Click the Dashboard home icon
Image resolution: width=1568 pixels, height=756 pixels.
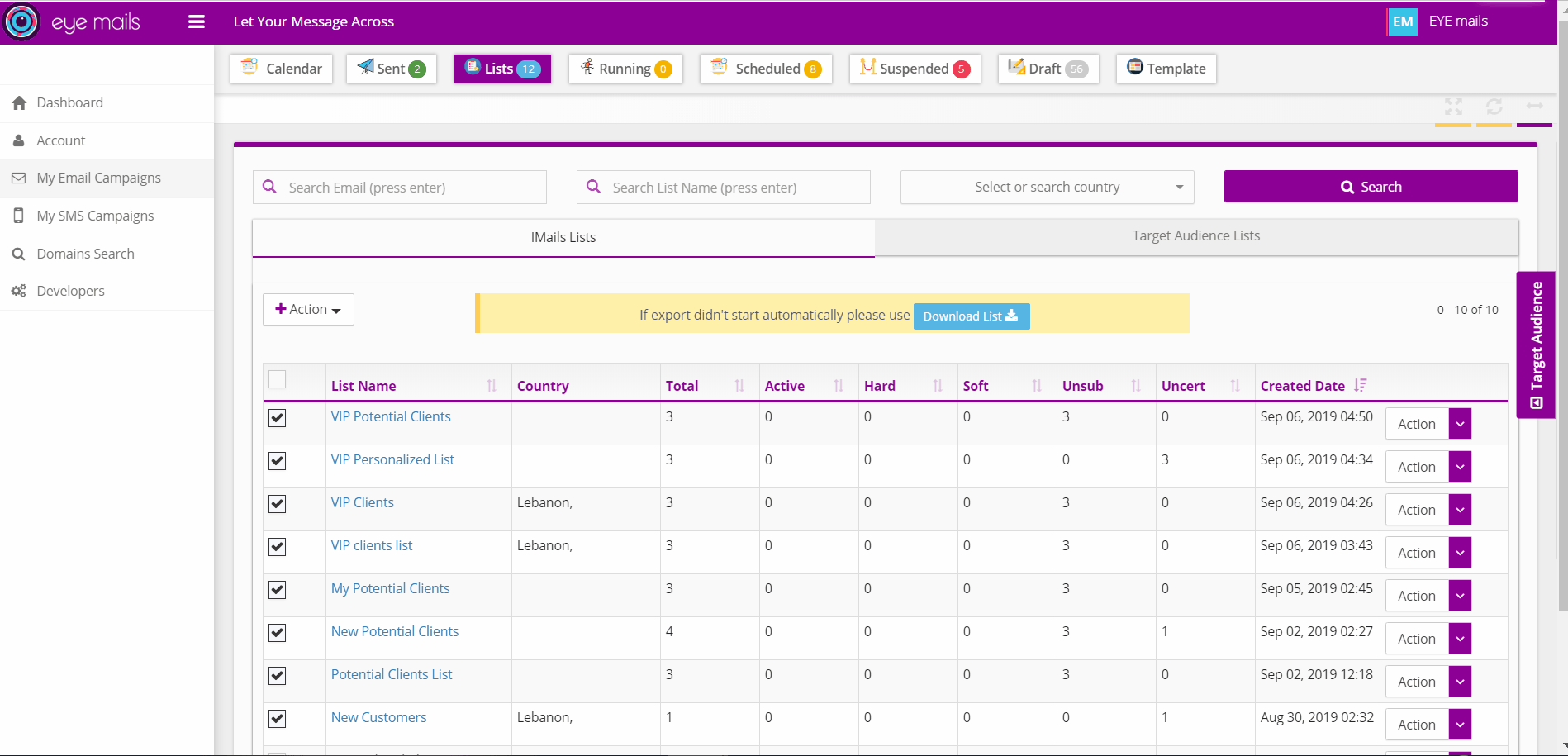pyautogui.click(x=19, y=103)
